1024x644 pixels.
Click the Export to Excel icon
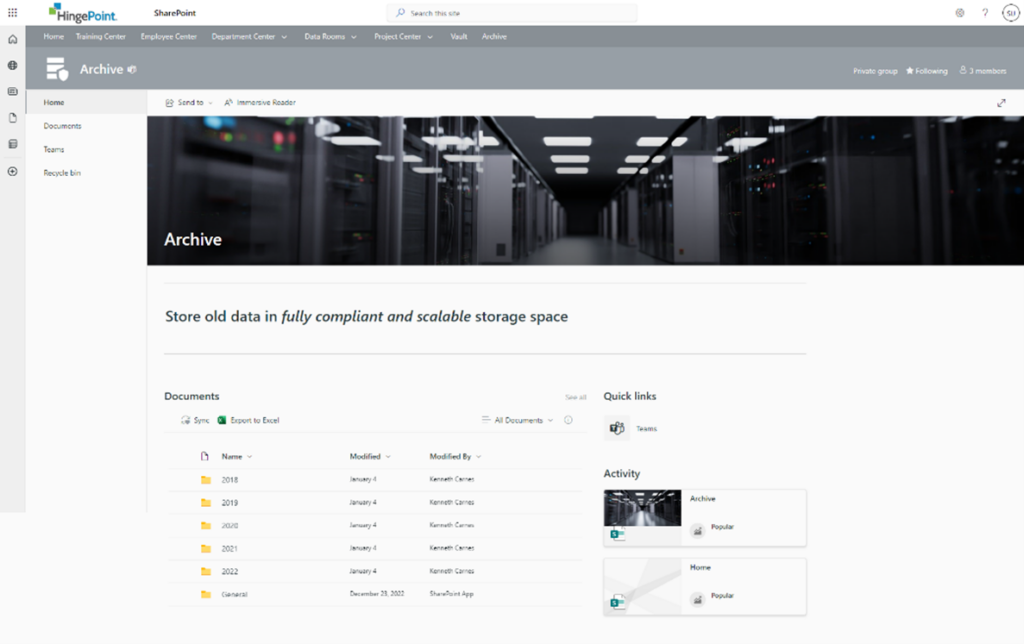point(222,420)
